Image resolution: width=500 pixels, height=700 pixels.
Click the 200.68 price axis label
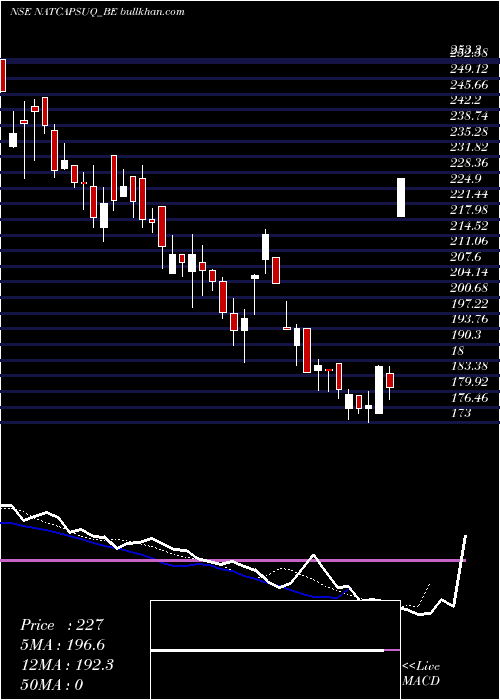[469, 288]
